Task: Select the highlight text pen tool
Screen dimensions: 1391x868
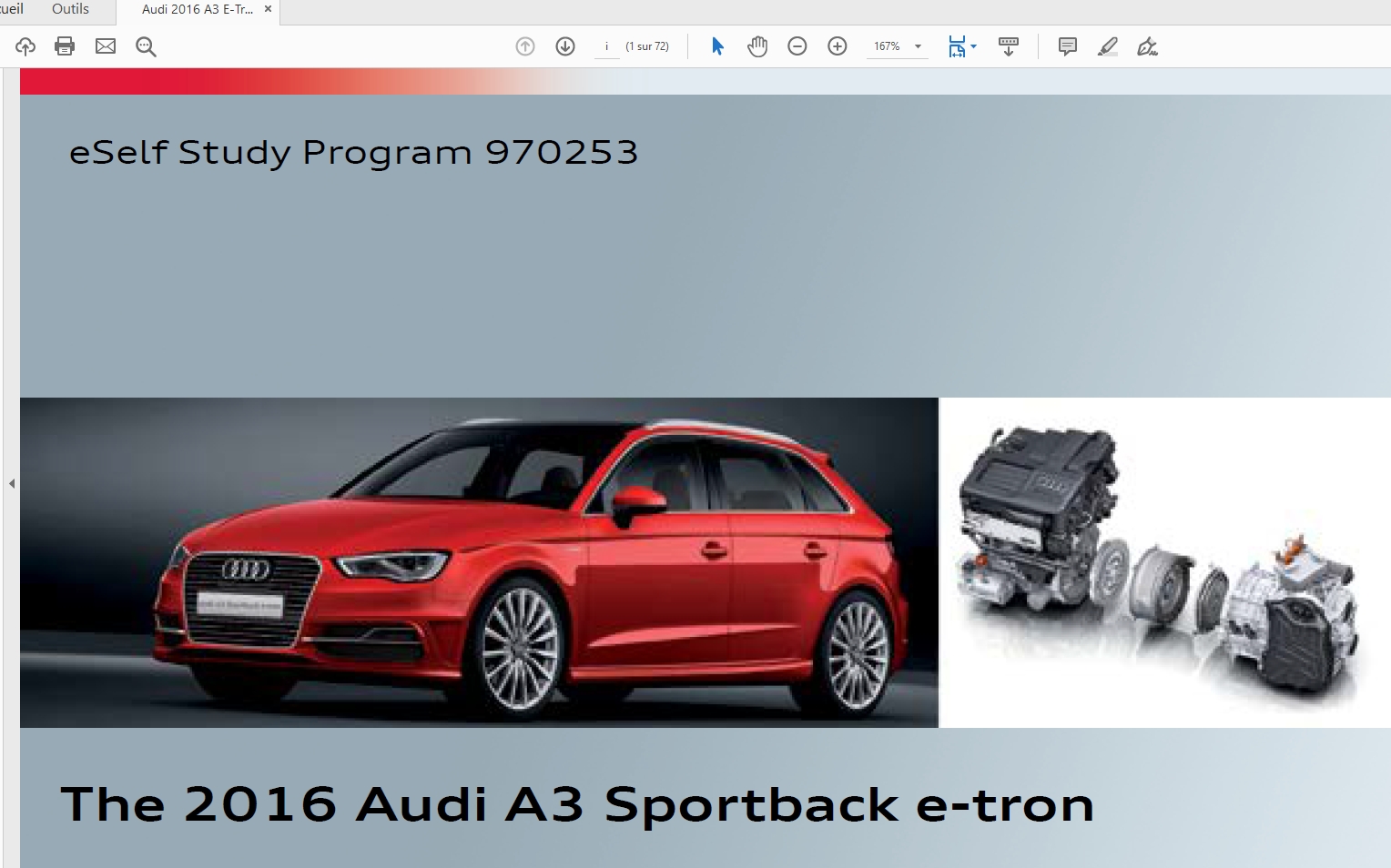Action: click(x=1108, y=46)
